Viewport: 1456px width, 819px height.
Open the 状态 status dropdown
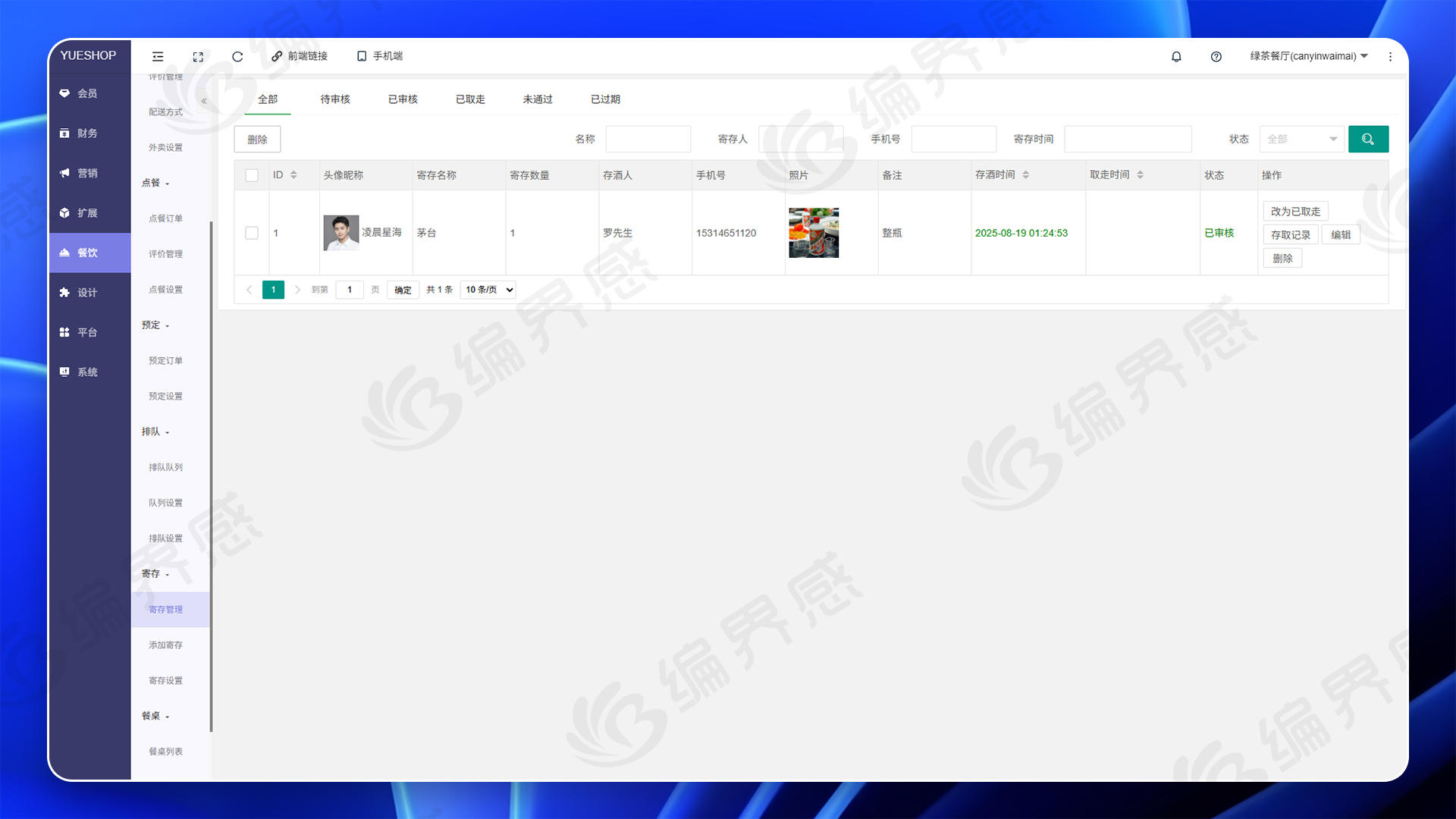1301,139
